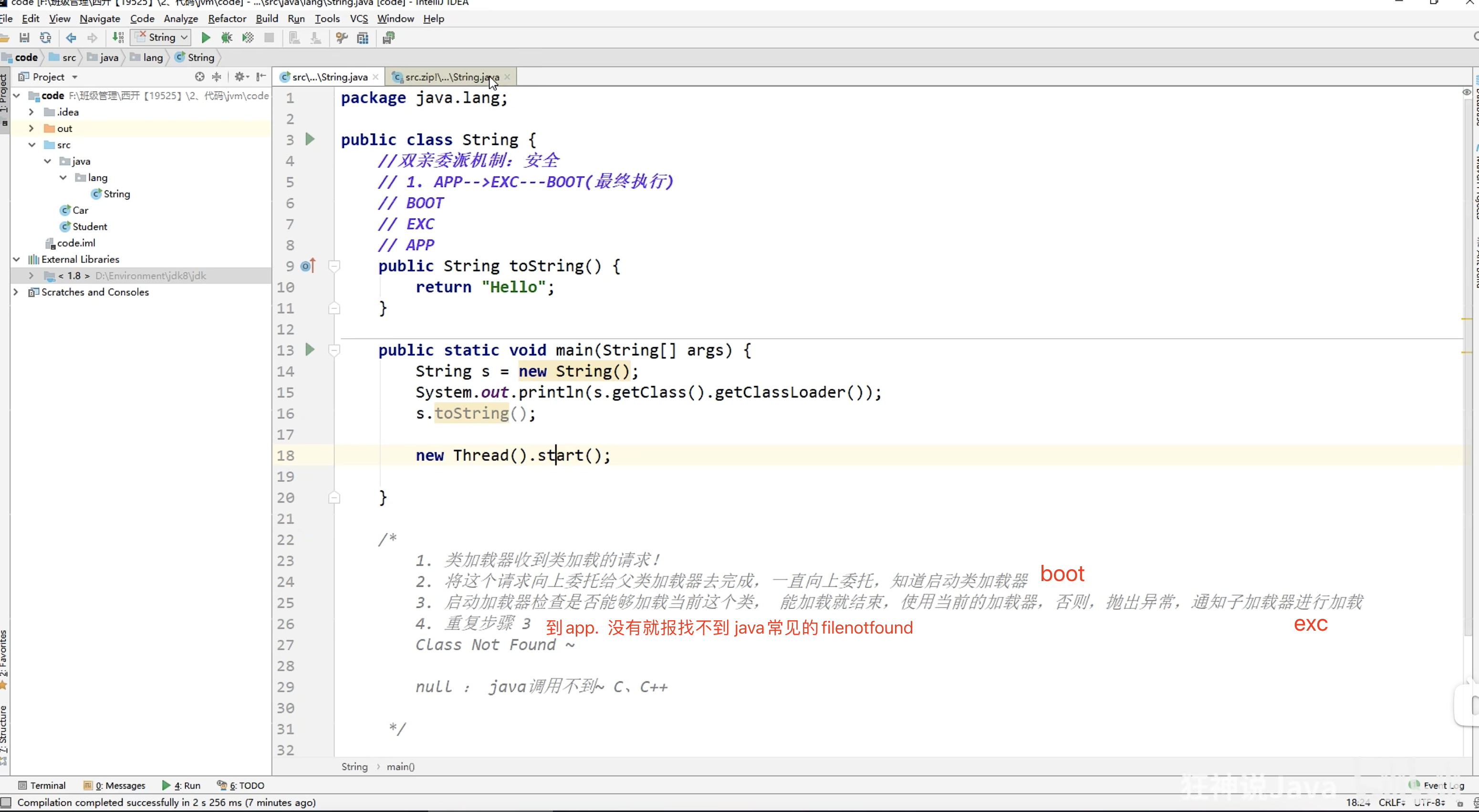Click the Synchronize toolbar icon
The width and height of the screenshot is (1479, 812).
tap(45, 38)
